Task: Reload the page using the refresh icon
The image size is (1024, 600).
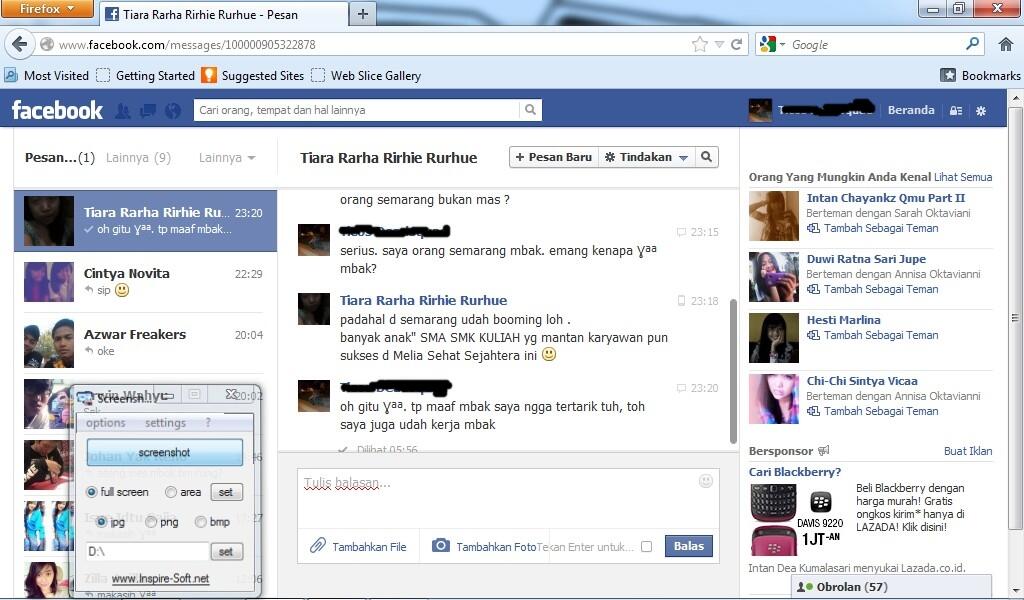Action: click(x=737, y=44)
